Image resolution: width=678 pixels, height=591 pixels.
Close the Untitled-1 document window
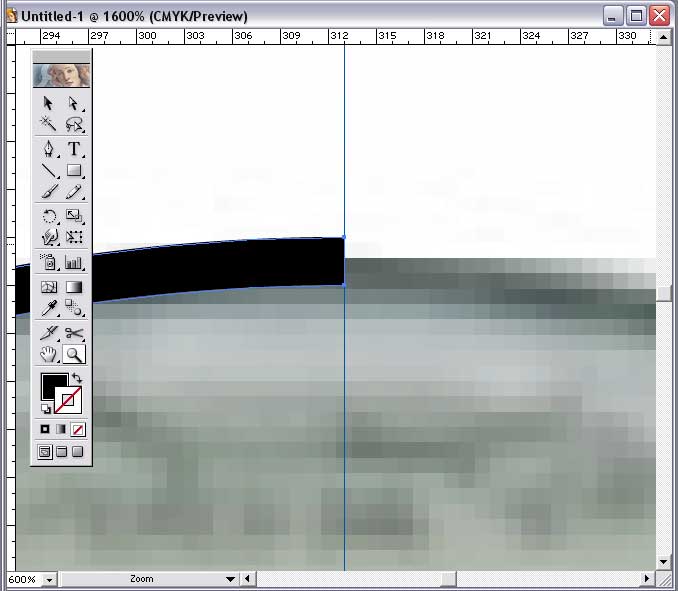coord(659,16)
